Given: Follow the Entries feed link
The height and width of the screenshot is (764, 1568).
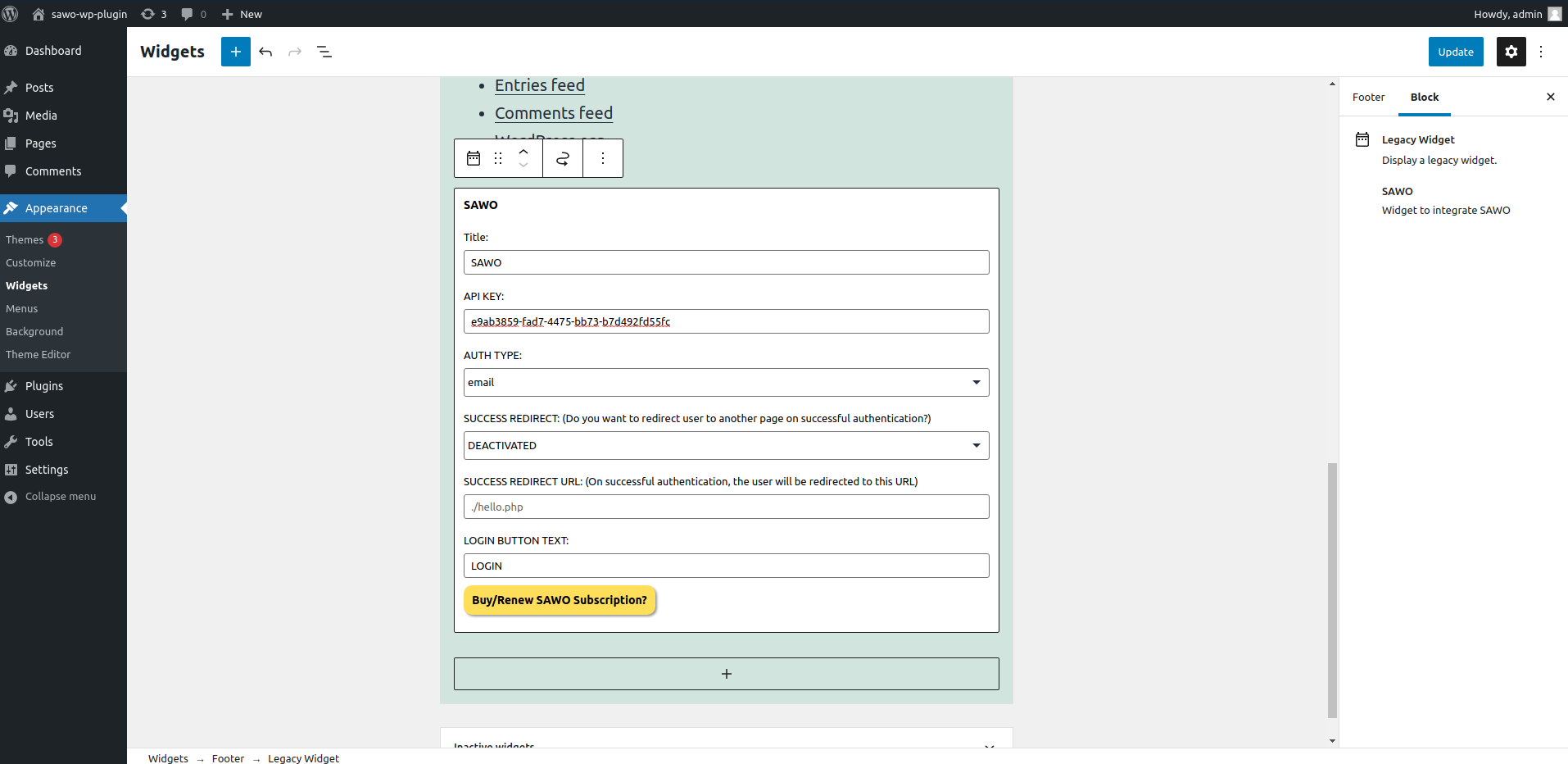Looking at the screenshot, I should (x=540, y=85).
